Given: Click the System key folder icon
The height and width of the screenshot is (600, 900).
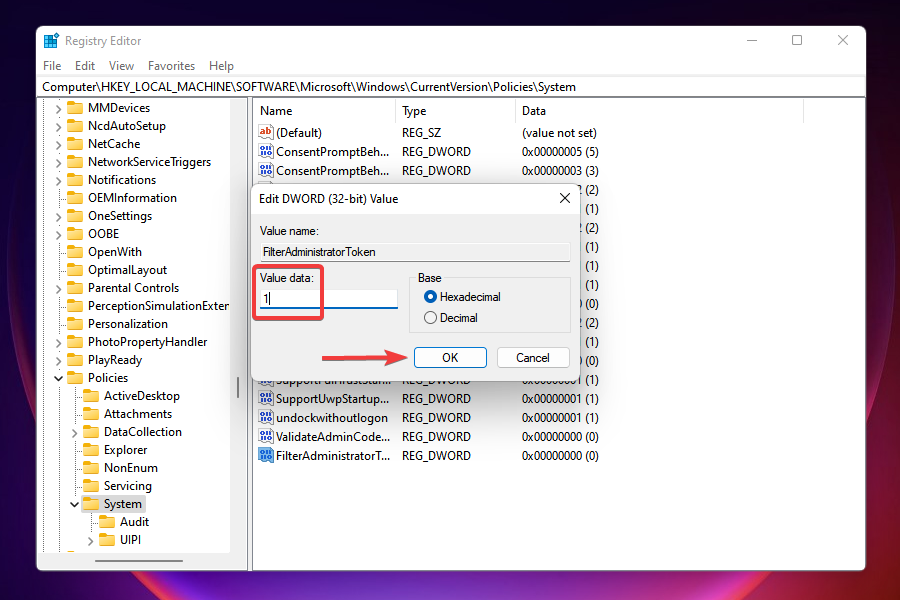Looking at the screenshot, I should point(91,504).
